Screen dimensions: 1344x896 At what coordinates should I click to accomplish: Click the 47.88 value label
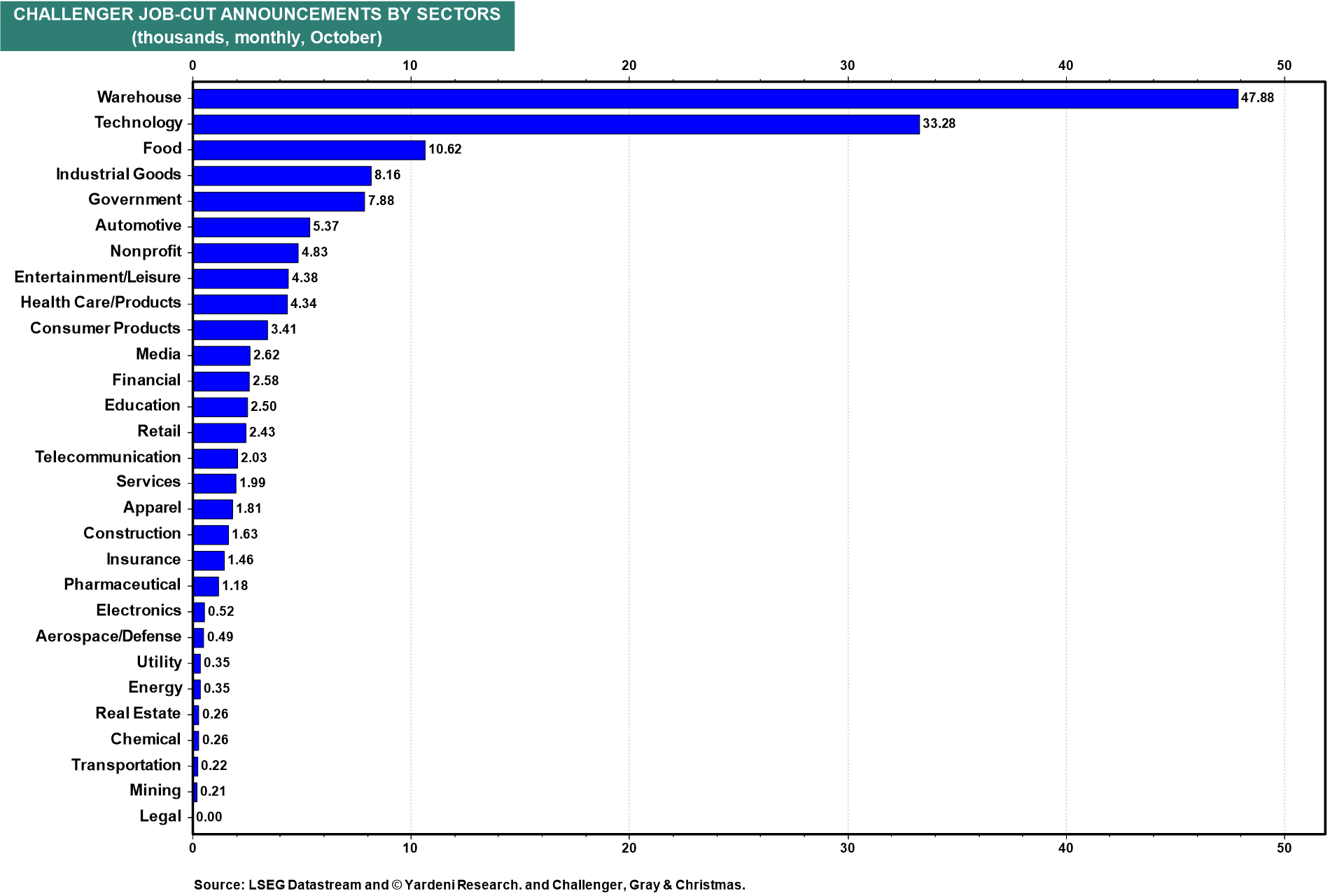[x=1257, y=98]
